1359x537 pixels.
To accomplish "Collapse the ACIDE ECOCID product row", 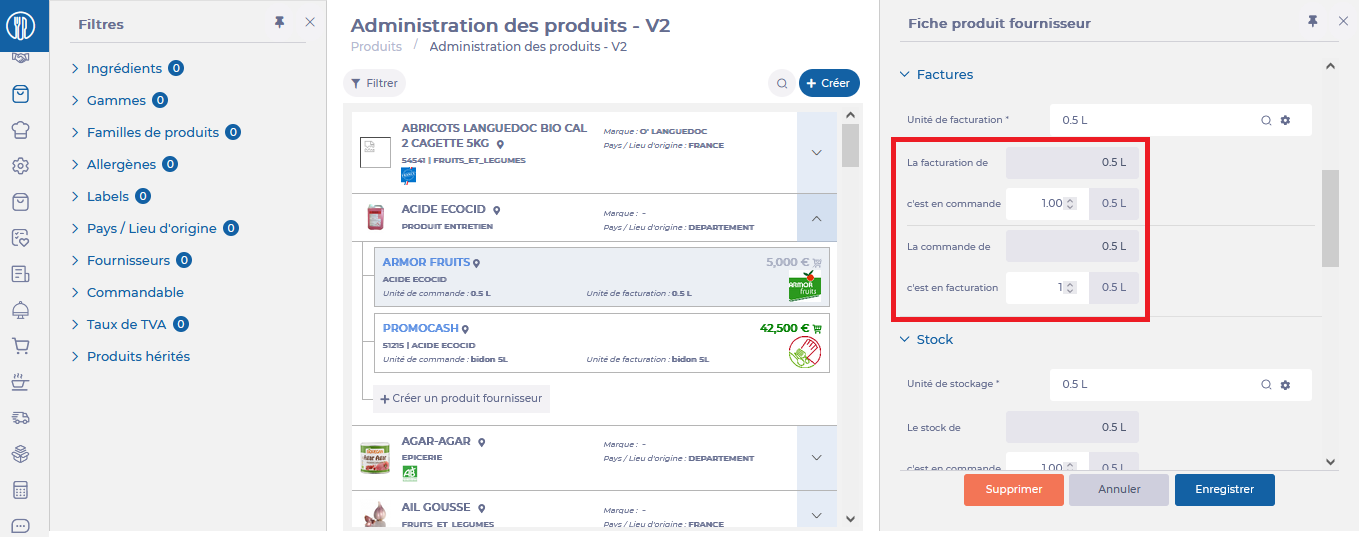I will point(816,218).
